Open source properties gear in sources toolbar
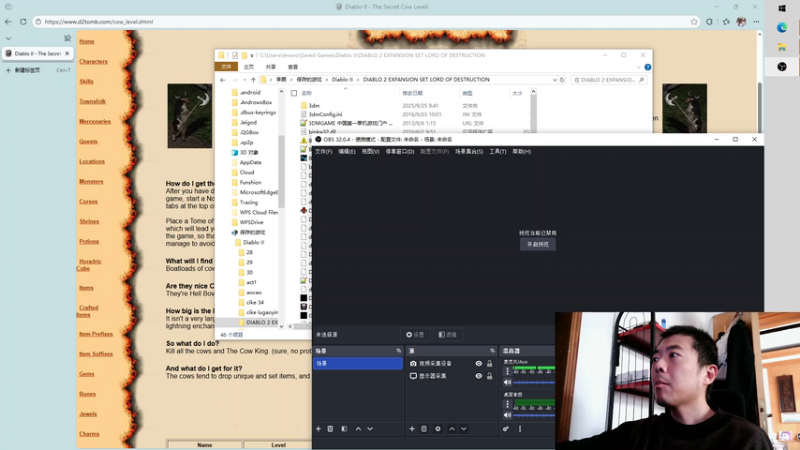This screenshot has width=800, height=450. [x=438, y=429]
